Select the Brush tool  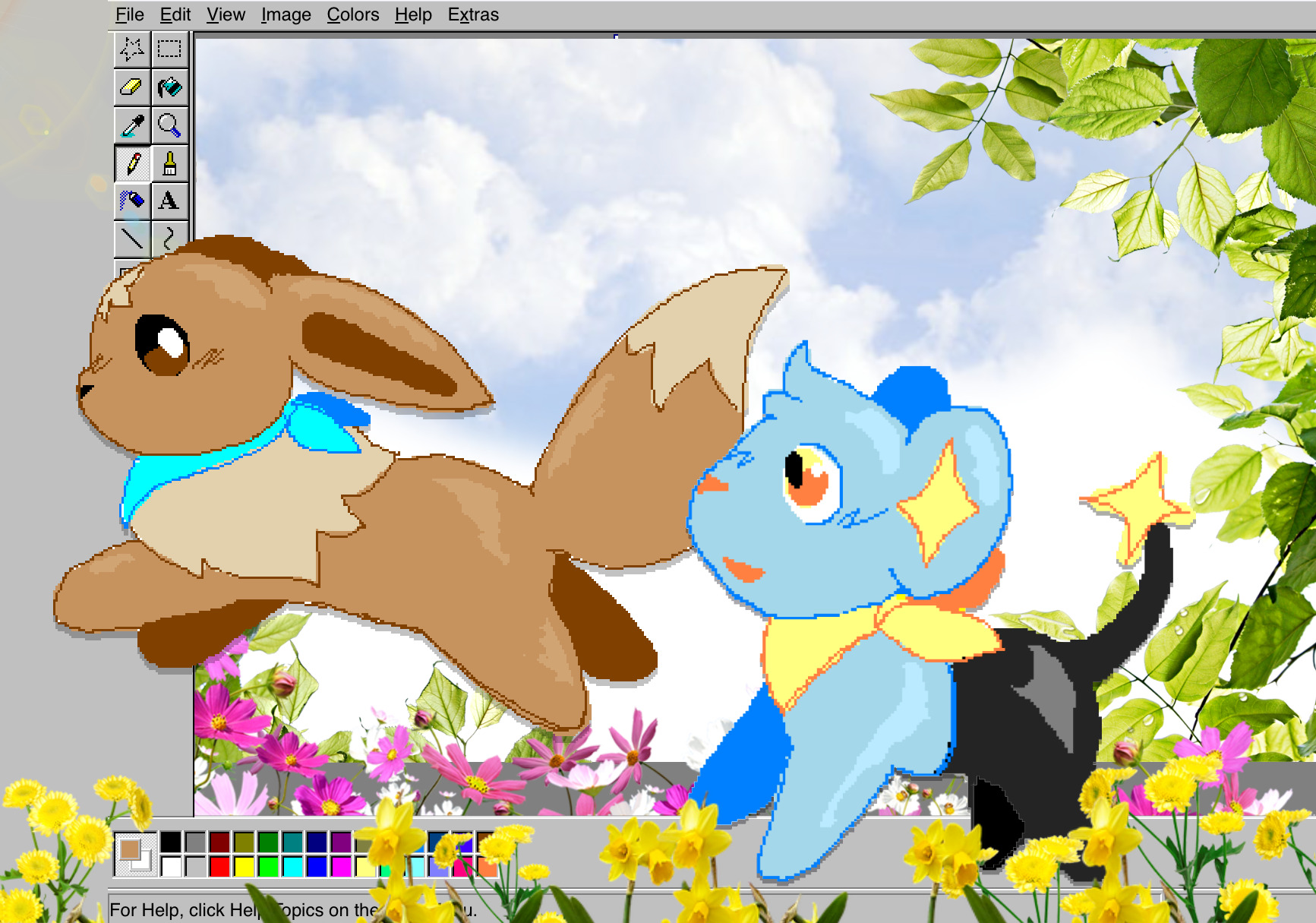click(169, 163)
